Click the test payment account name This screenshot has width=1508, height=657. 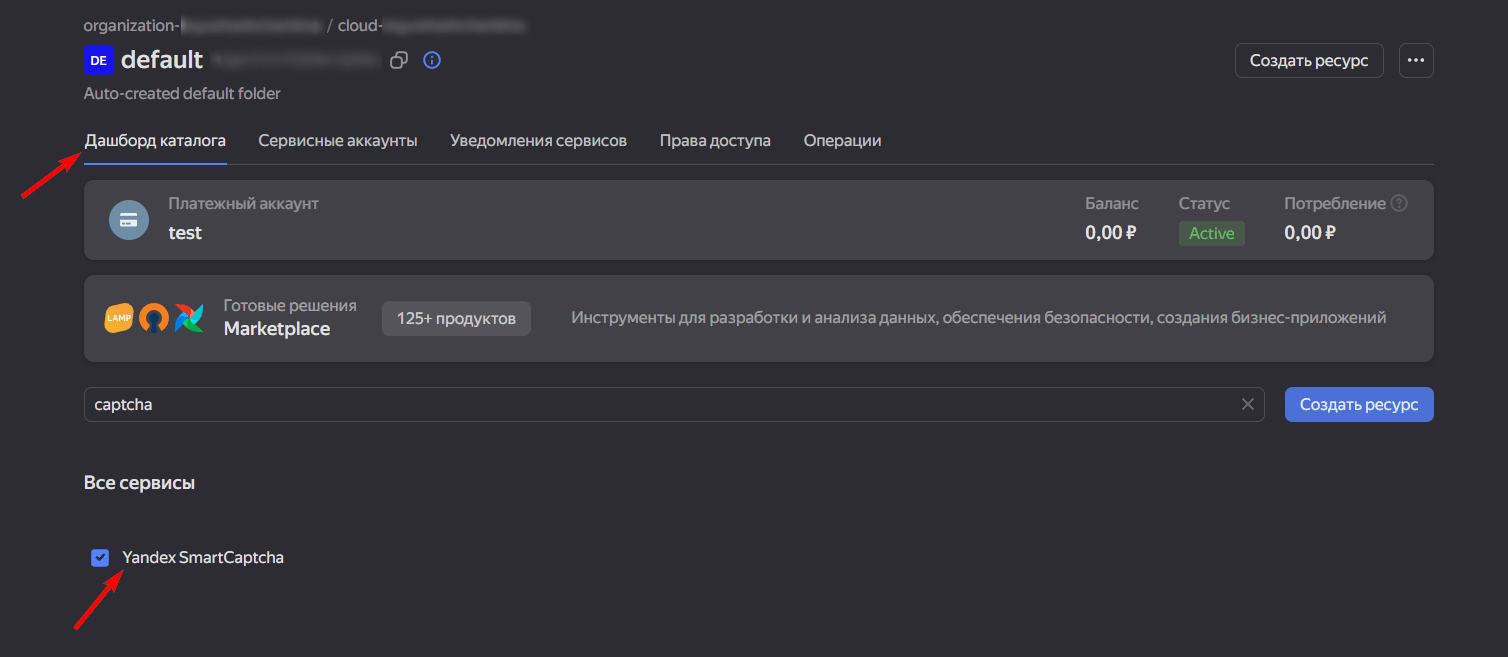pos(185,233)
